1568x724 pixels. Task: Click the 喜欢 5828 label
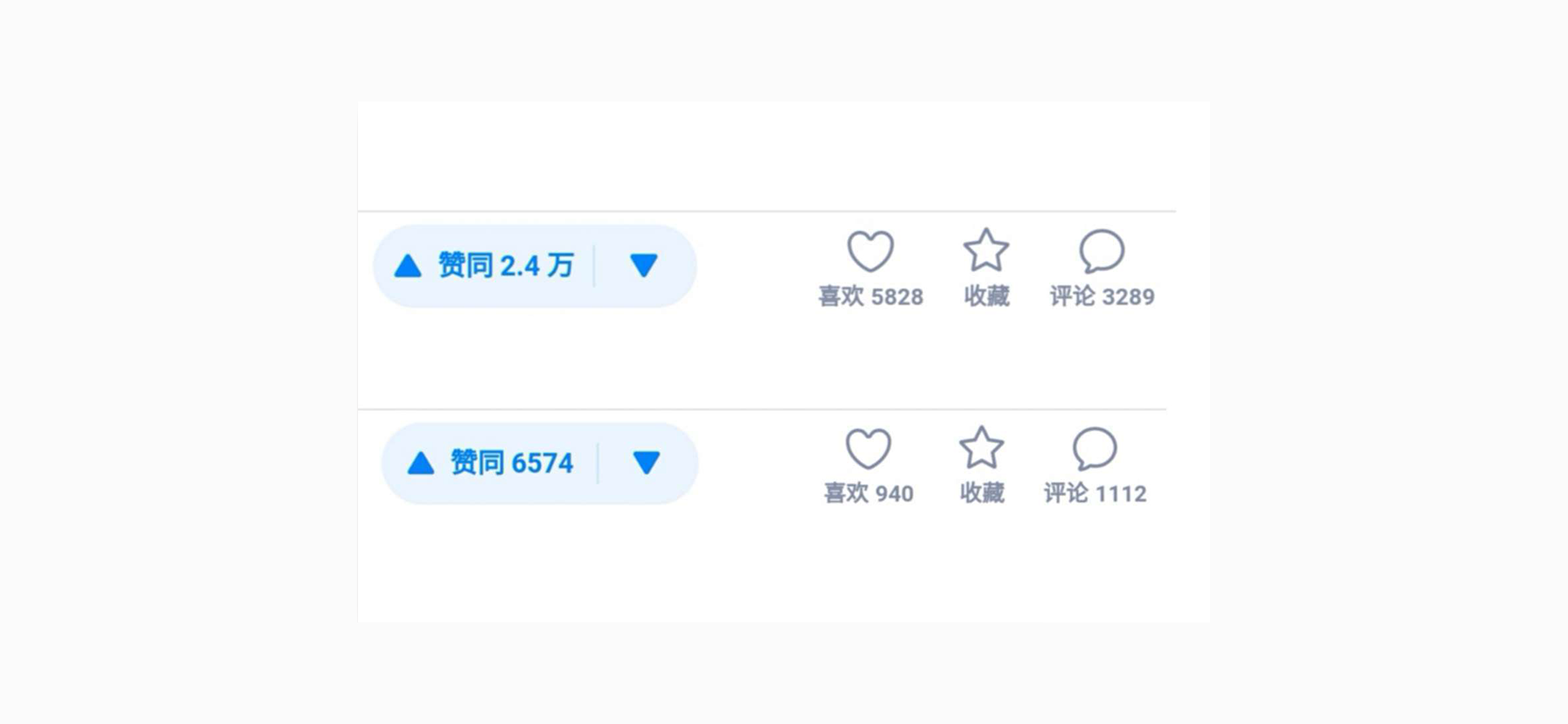click(871, 296)
